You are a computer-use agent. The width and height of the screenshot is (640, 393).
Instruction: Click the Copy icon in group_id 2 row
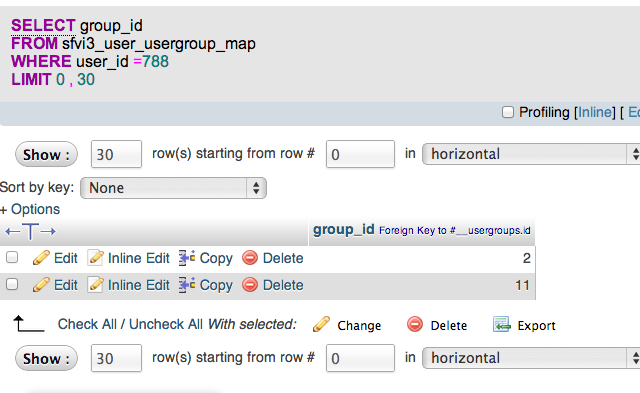pos(187,258)
